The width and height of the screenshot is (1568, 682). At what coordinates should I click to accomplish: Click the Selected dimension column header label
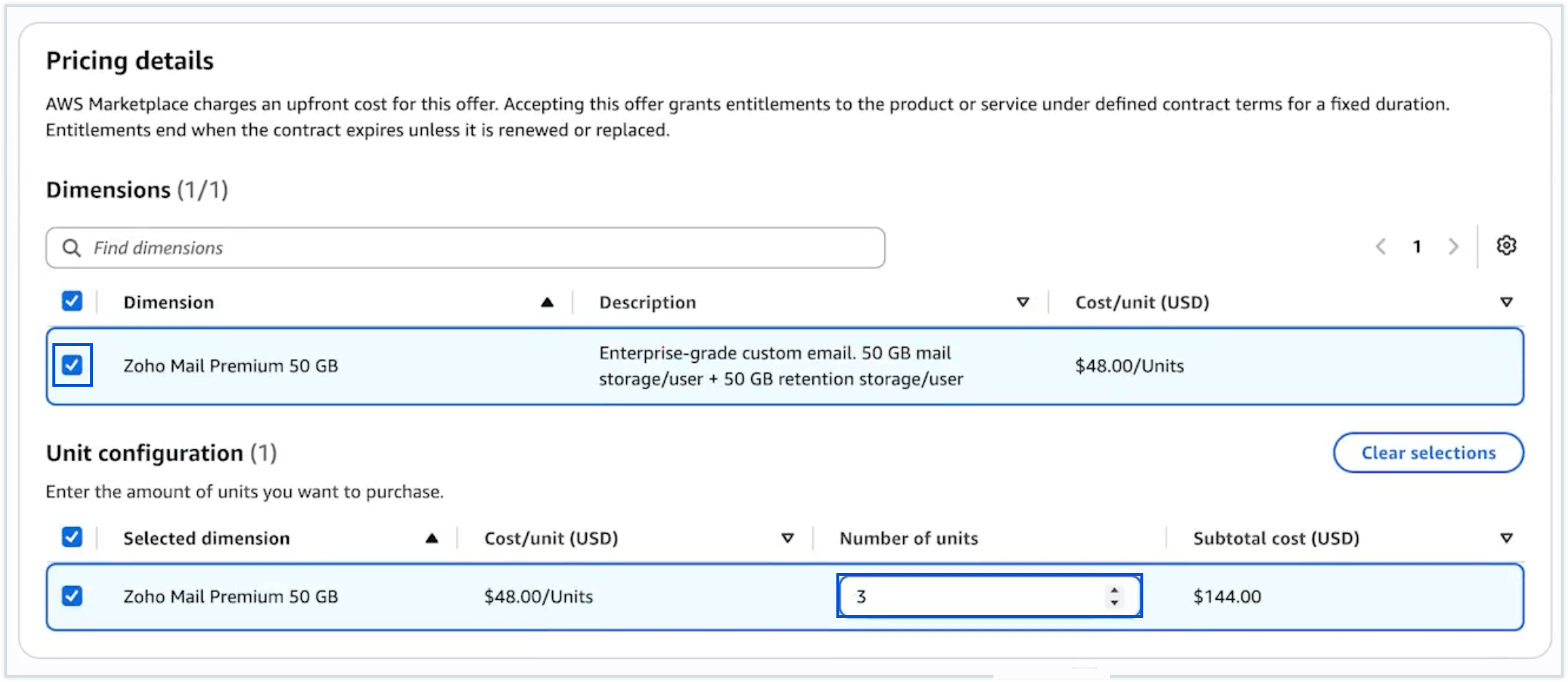click(207, 539)
